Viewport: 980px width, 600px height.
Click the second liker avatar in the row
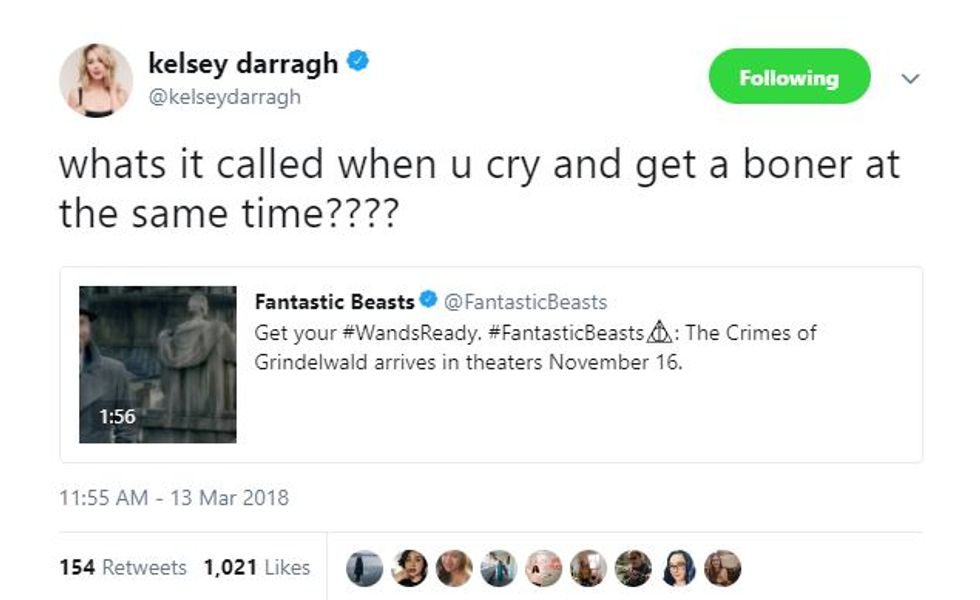coord(410,568)
